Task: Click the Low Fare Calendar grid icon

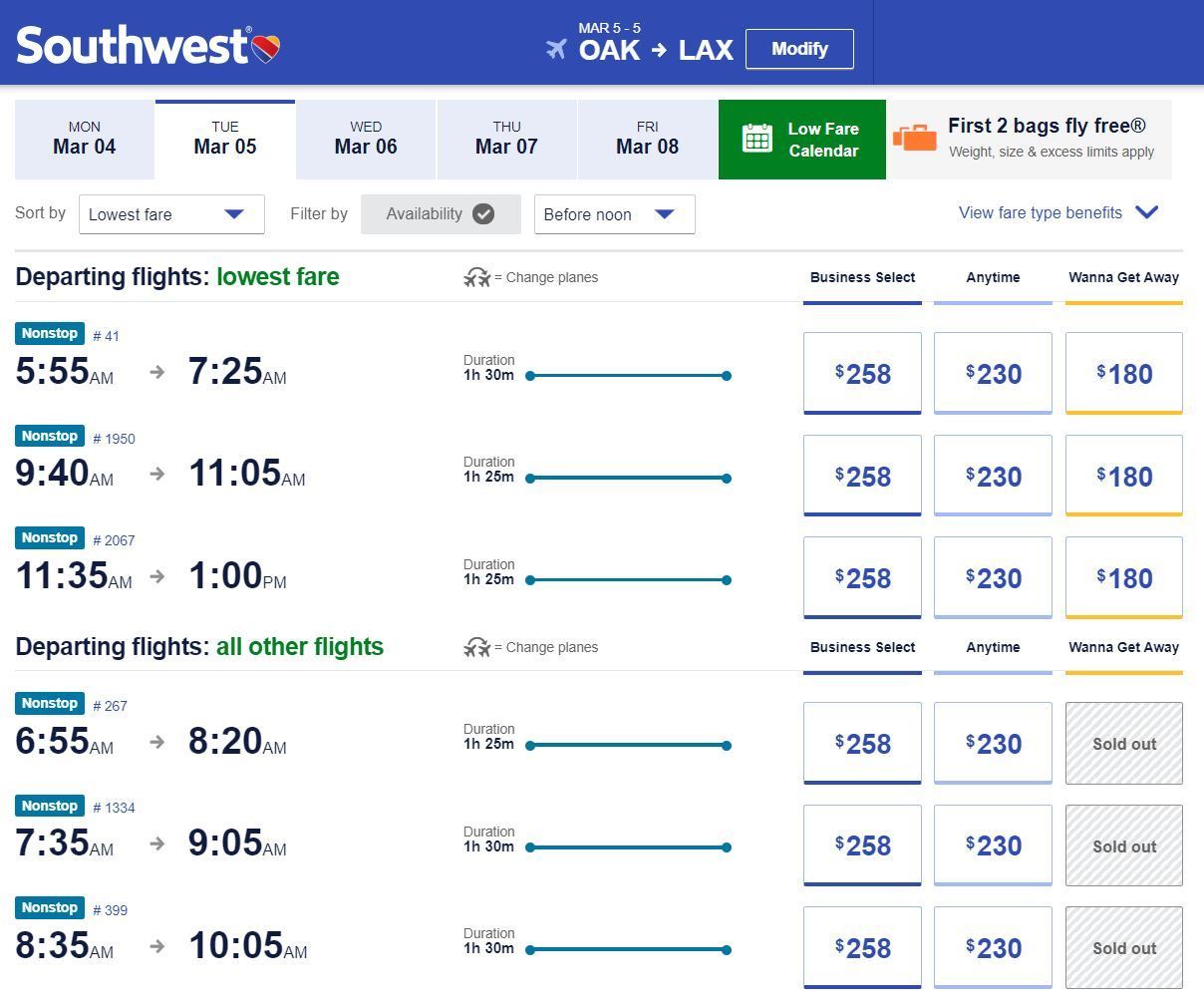Action: 757,139
